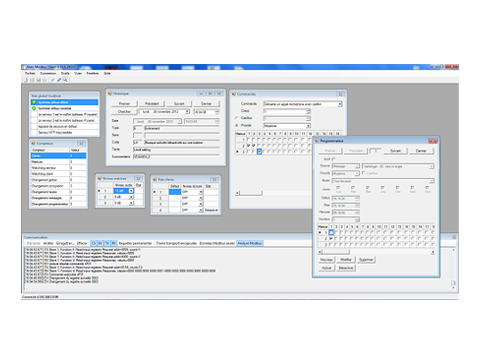Click Premier button in Historique window
The width and height of the screenshot is (480, 360).
(124, 104)
